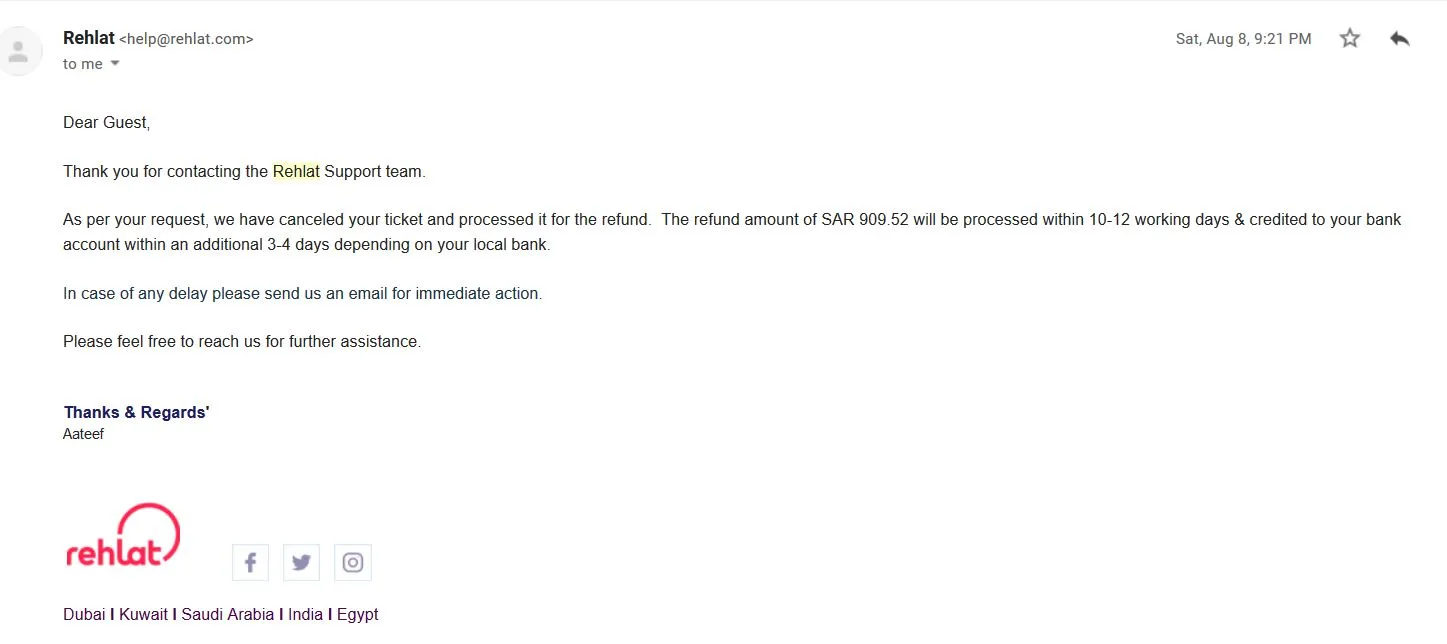Click the 'Dear Guest,' greeting line

(x=106, y=122)
